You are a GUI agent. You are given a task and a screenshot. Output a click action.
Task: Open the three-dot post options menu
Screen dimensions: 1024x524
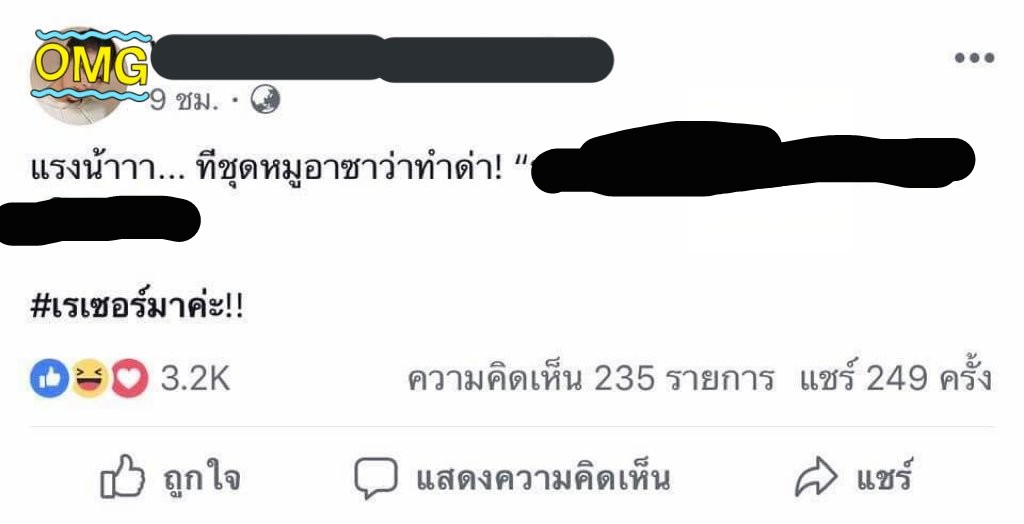pyautogui.click(x=974, y=58)
